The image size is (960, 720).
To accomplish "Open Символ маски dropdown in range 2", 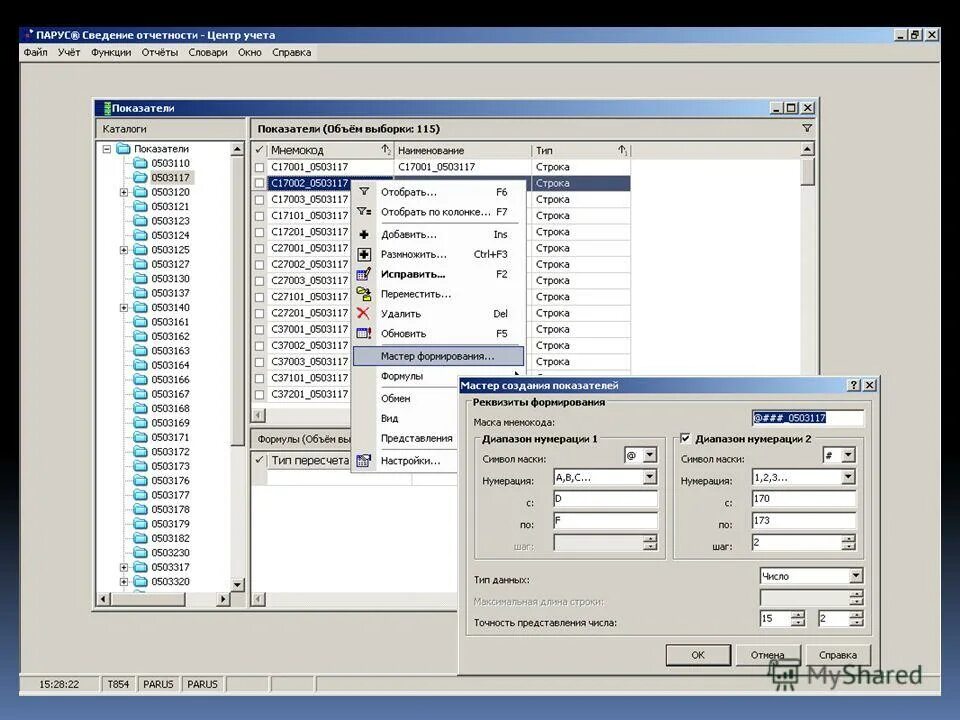I will click(x=848, y=455).
